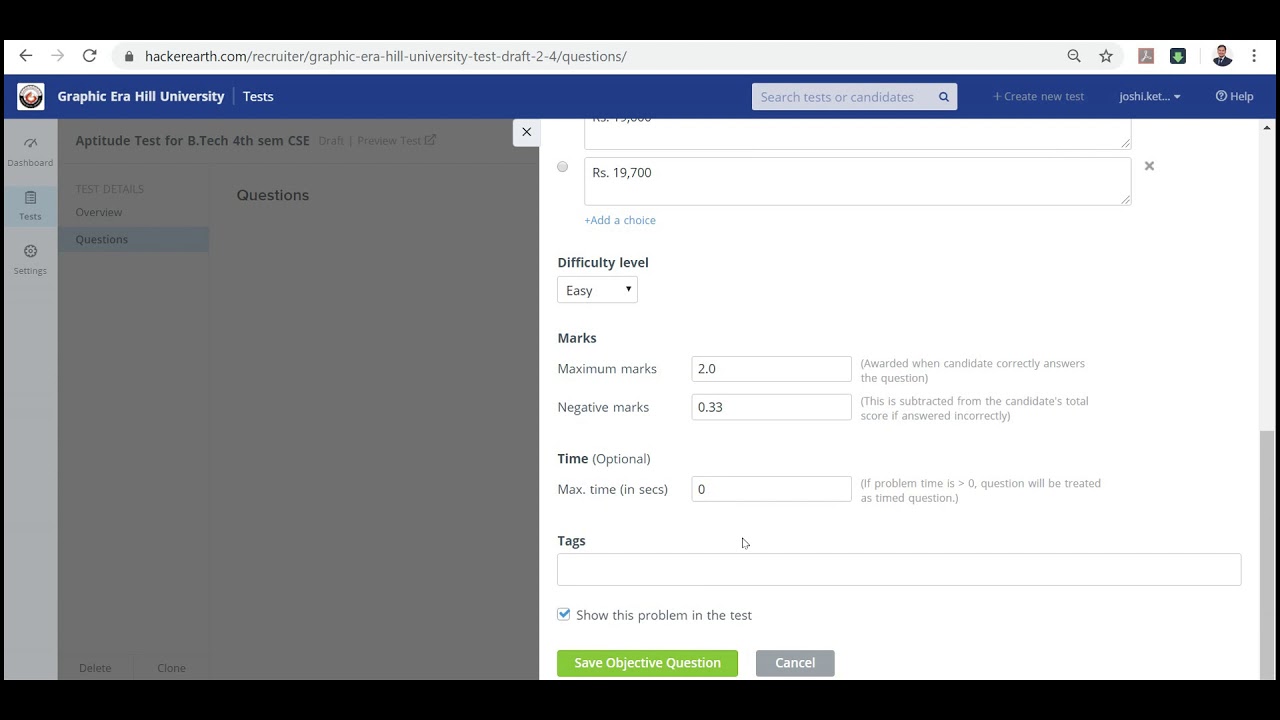The image size is (1280, 720).
Task: Click the Graphic Era Hill University logo
Action: click(31, 96)
